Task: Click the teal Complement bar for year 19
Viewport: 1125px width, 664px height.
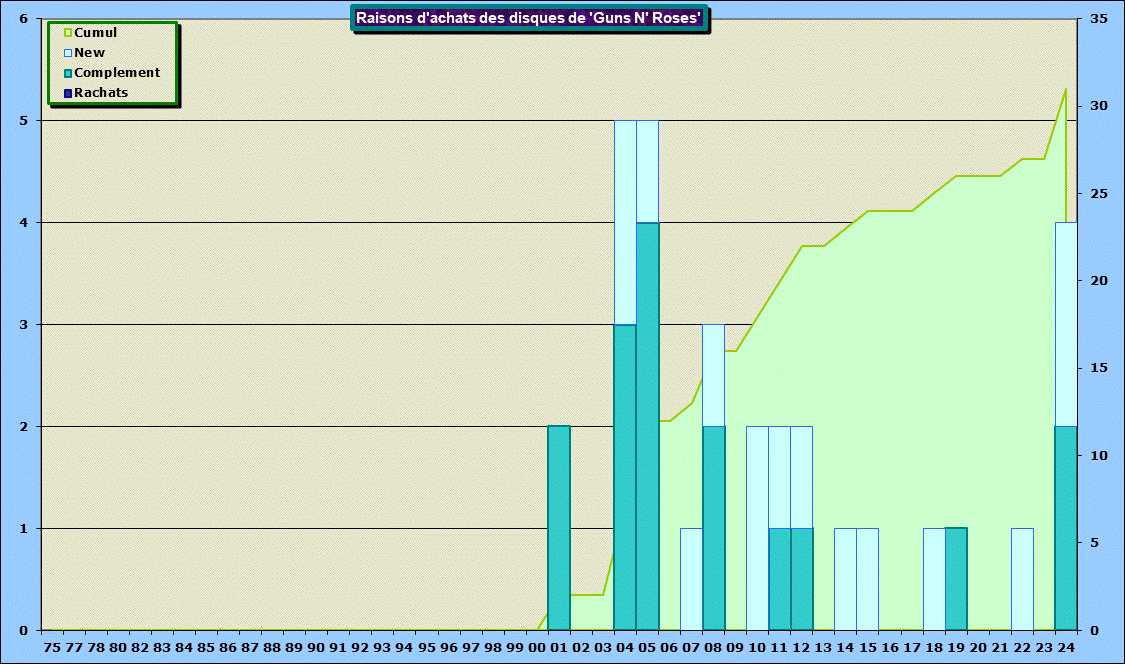Action: click(956, 579)
